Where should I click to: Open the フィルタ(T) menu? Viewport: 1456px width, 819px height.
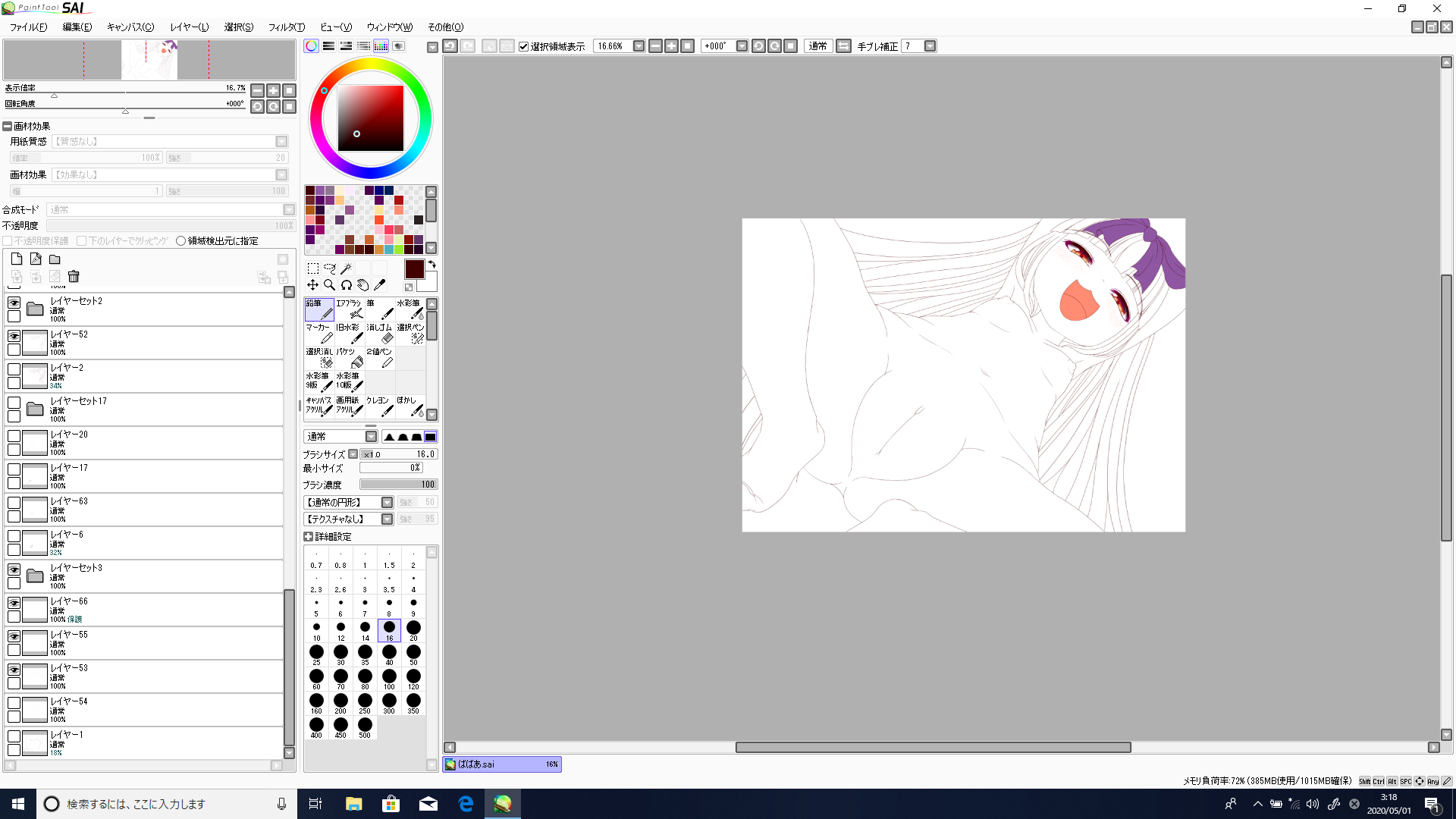[287, 27]
